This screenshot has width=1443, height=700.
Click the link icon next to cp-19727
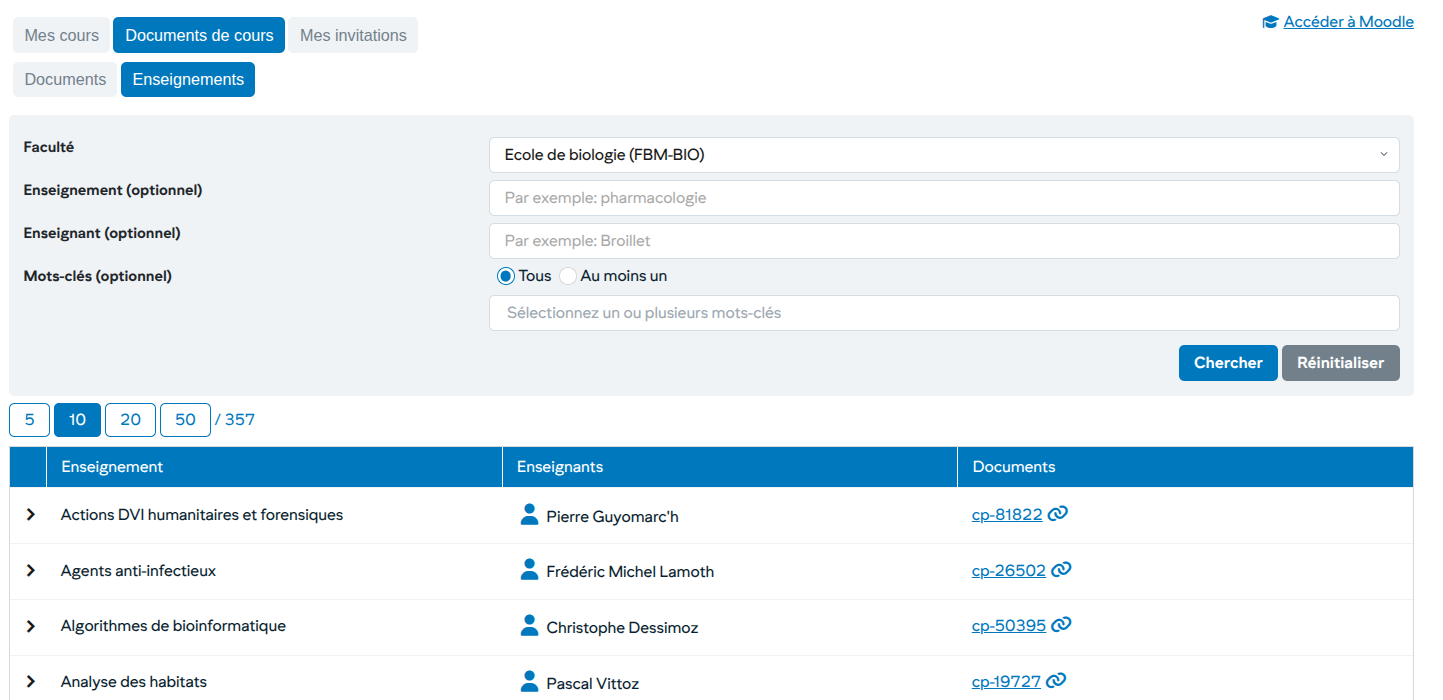pyautogui.click(x=1056, y=681)
